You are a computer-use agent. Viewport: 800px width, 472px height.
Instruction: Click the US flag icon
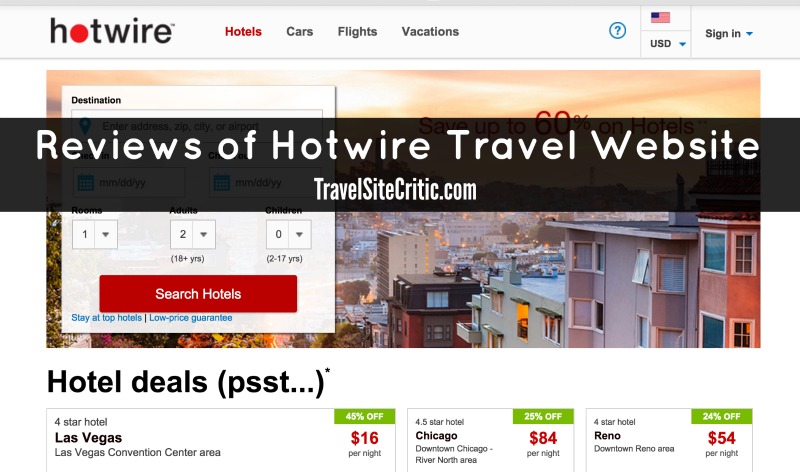pos(660,17)
